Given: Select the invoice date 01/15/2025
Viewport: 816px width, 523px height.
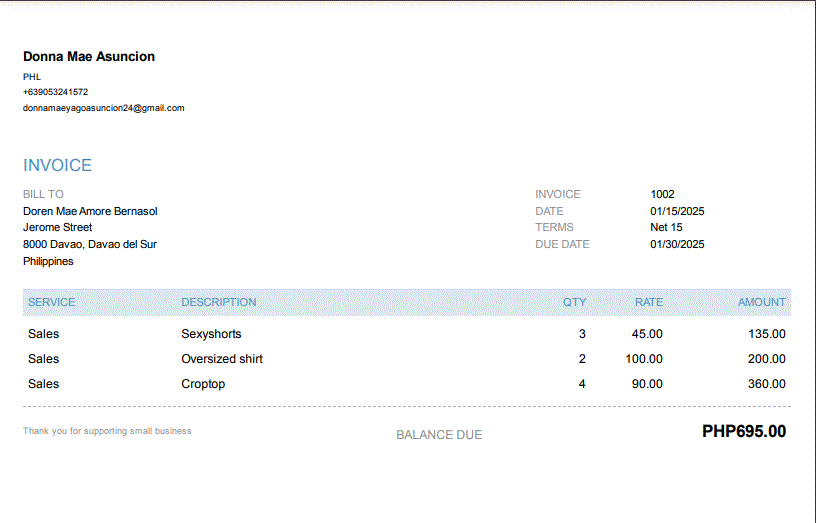Looking at the screenshot, I should point(677,211).
